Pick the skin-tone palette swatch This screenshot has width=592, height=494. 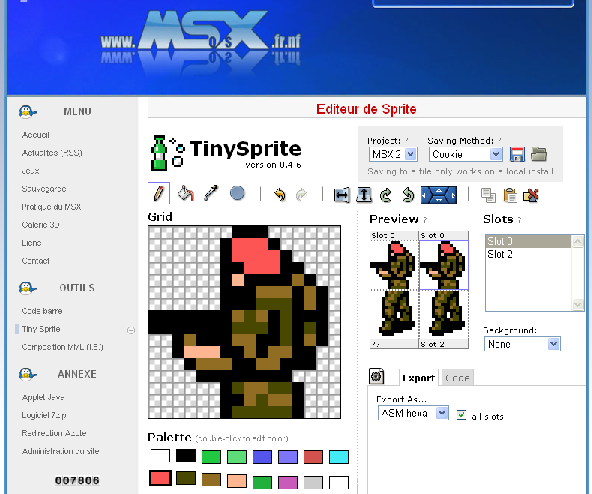tap(237, 481)
